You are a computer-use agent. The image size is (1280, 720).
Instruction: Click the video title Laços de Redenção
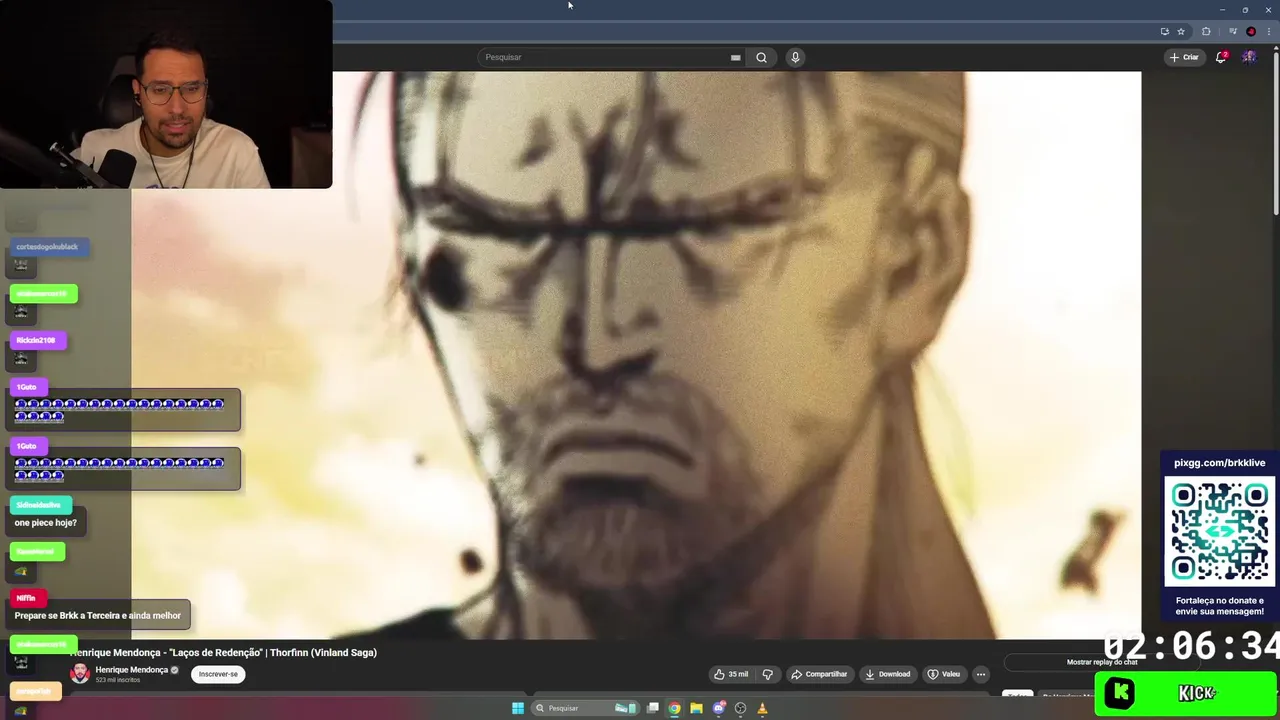[x=223, y=652]
